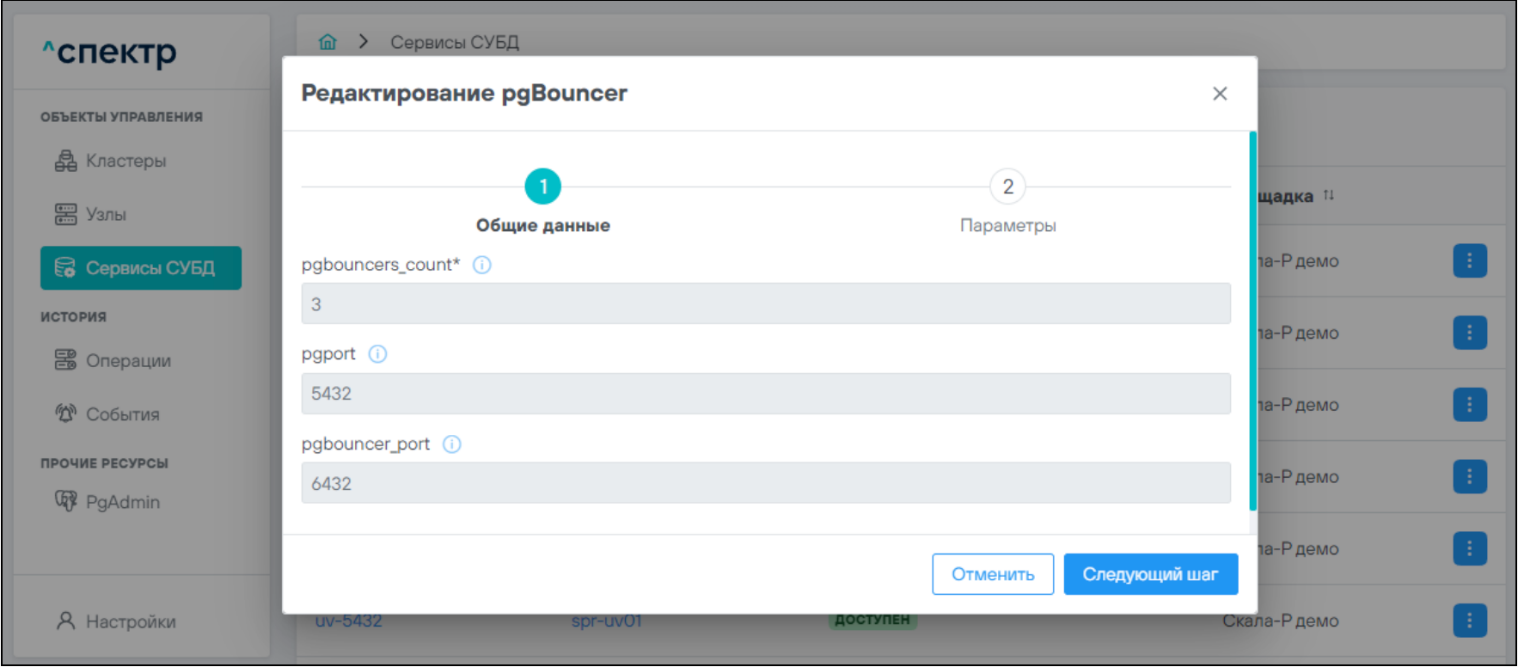Click the pgbouncers_count input field

pos(765,304)
